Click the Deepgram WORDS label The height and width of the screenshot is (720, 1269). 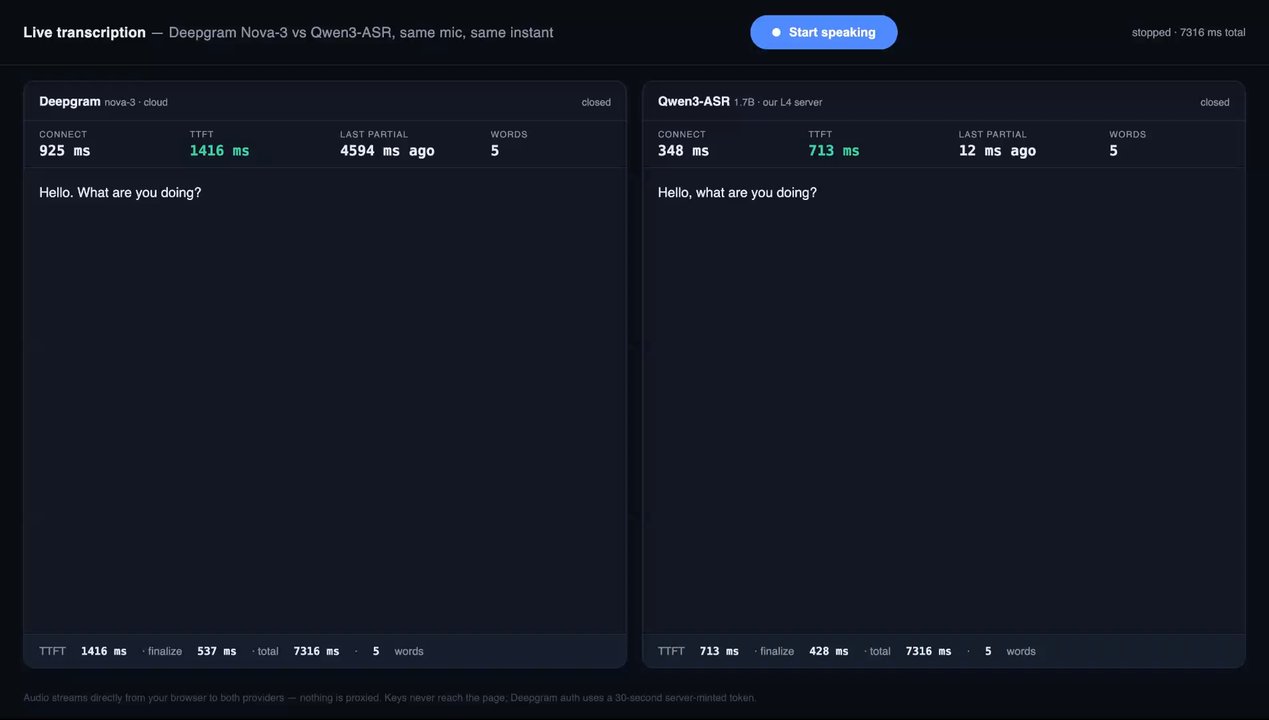(x=509, y=134)
